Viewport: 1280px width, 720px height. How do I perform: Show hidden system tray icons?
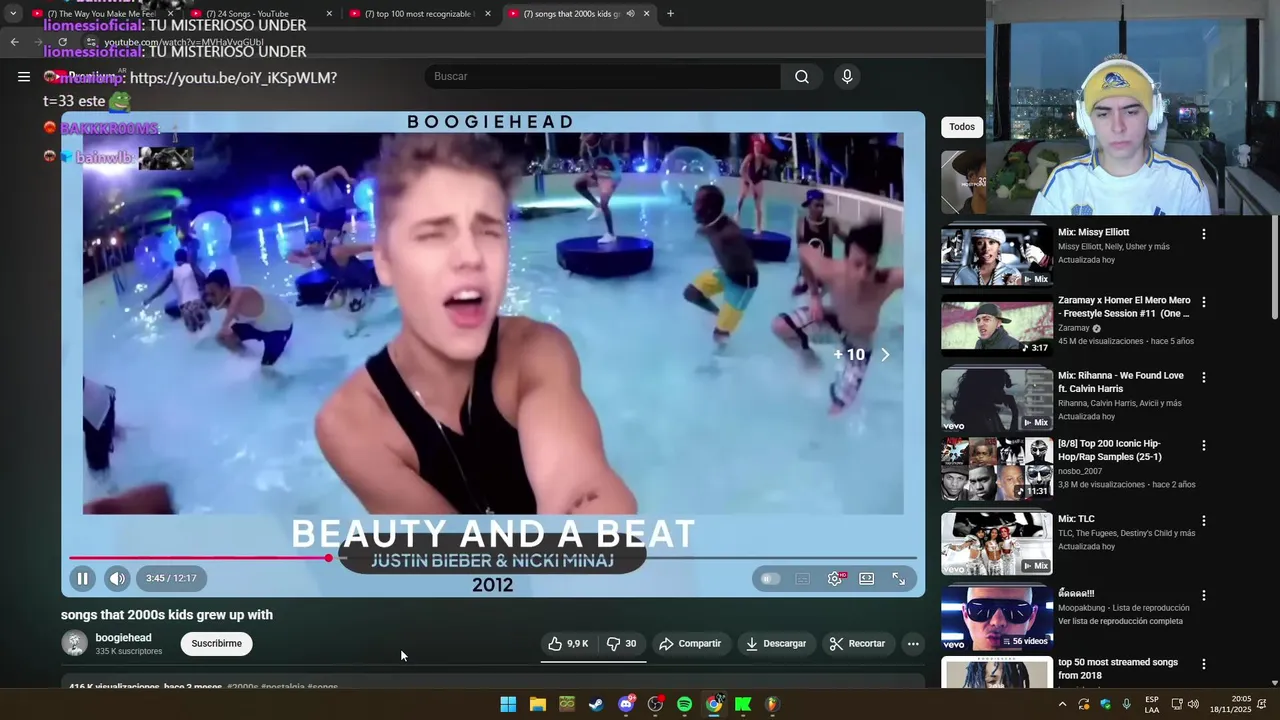[x=1062, y=704]
